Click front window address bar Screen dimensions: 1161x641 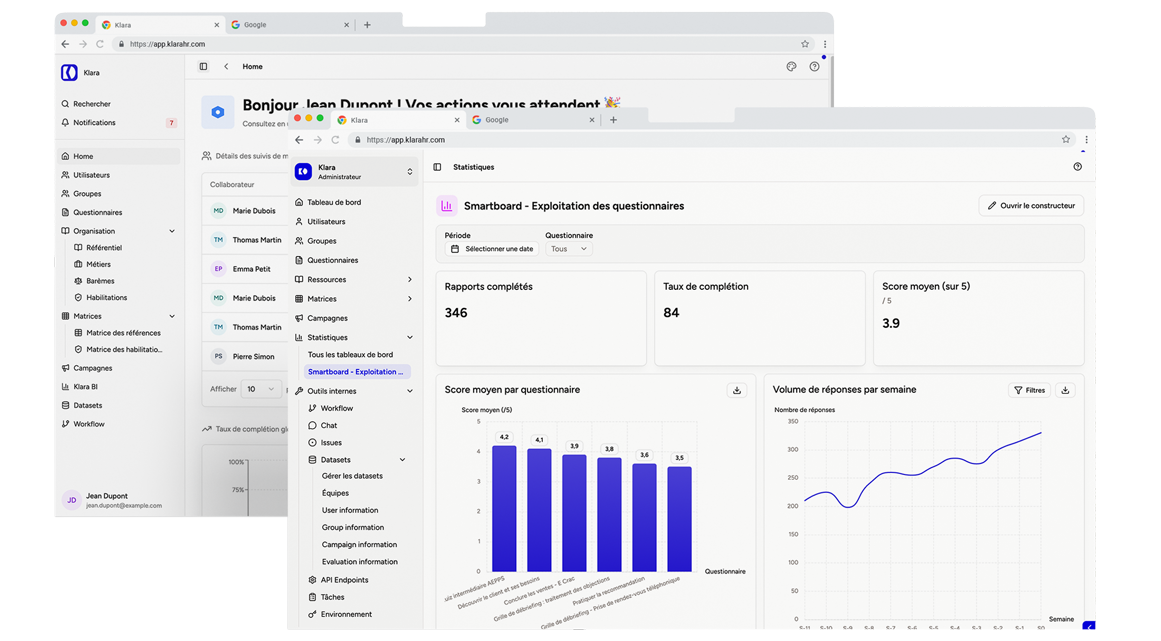711,140
